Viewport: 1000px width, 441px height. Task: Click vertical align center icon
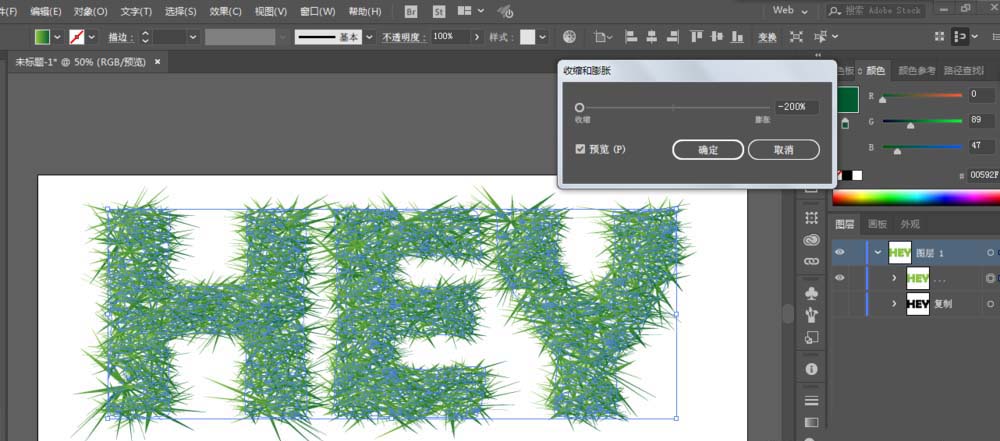[x=717, y=36]
